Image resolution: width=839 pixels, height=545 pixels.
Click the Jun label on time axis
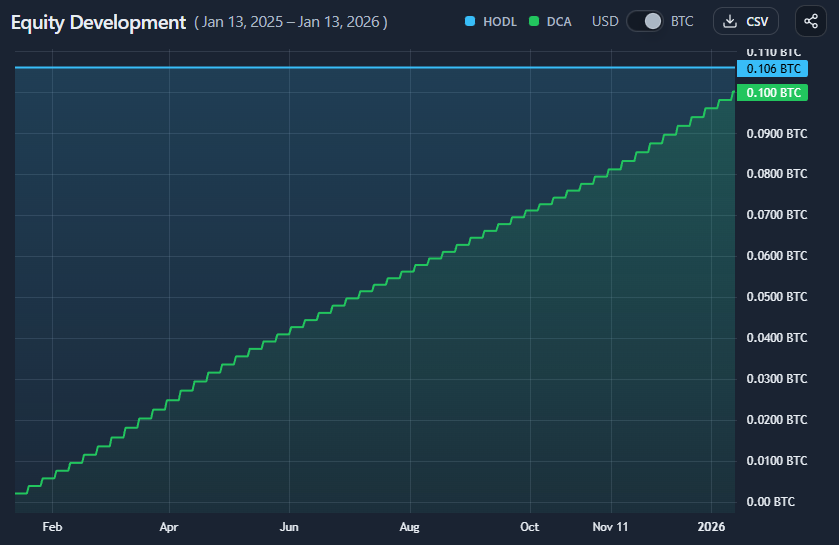pyautogui.click(x=289, y=527)
